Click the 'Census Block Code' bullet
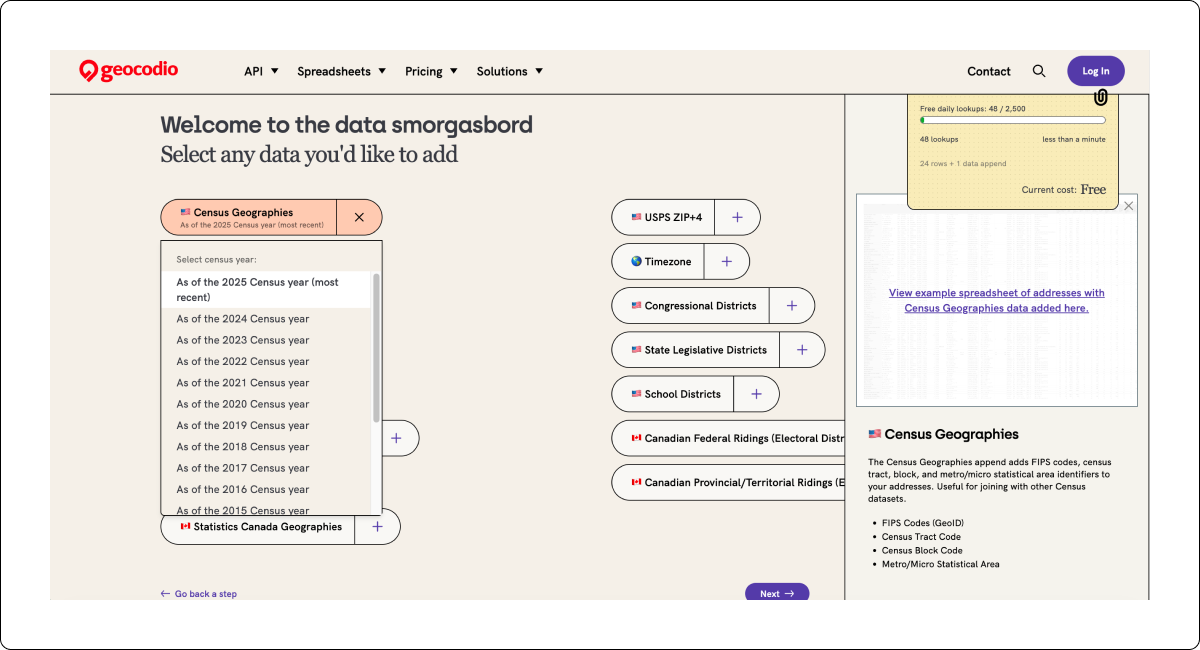 pyautogui.click(x=922, y=550)
